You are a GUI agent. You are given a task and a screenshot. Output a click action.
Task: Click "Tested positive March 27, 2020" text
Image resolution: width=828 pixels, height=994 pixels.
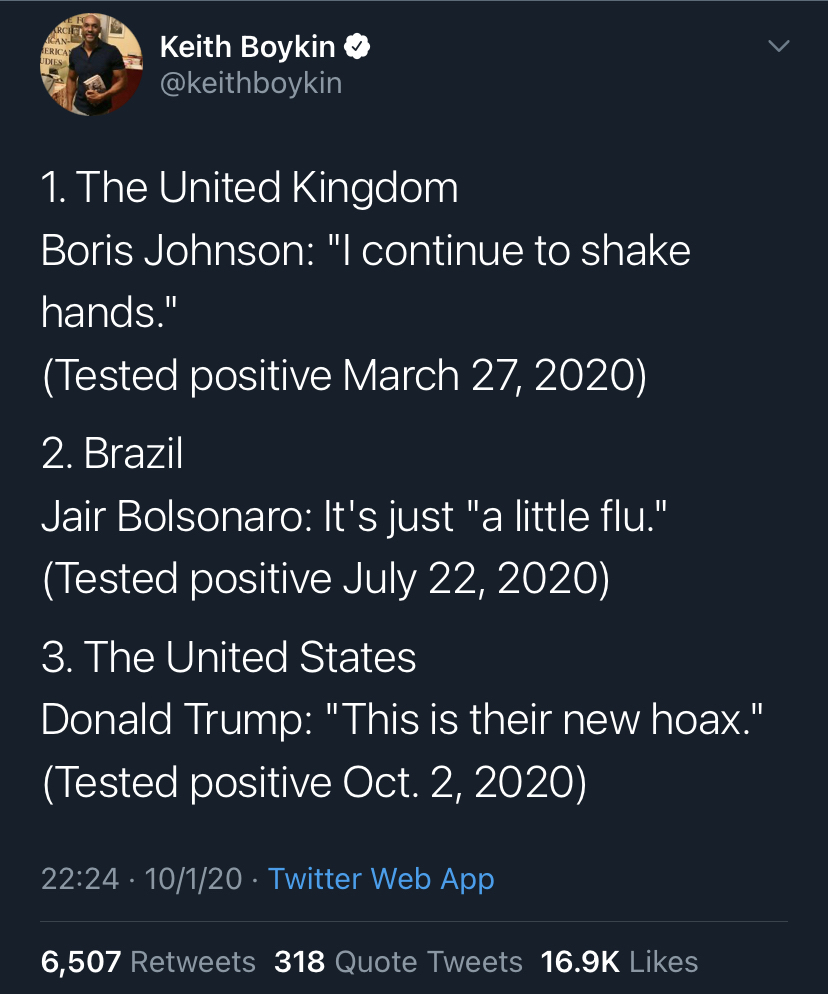pyautogui.click(x=344, y=375)
